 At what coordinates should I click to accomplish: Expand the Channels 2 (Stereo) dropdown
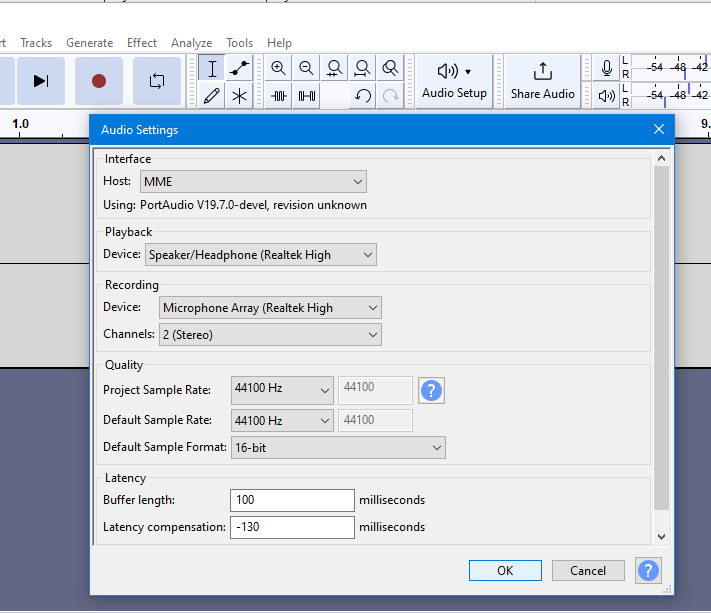(x=270, y=335)
